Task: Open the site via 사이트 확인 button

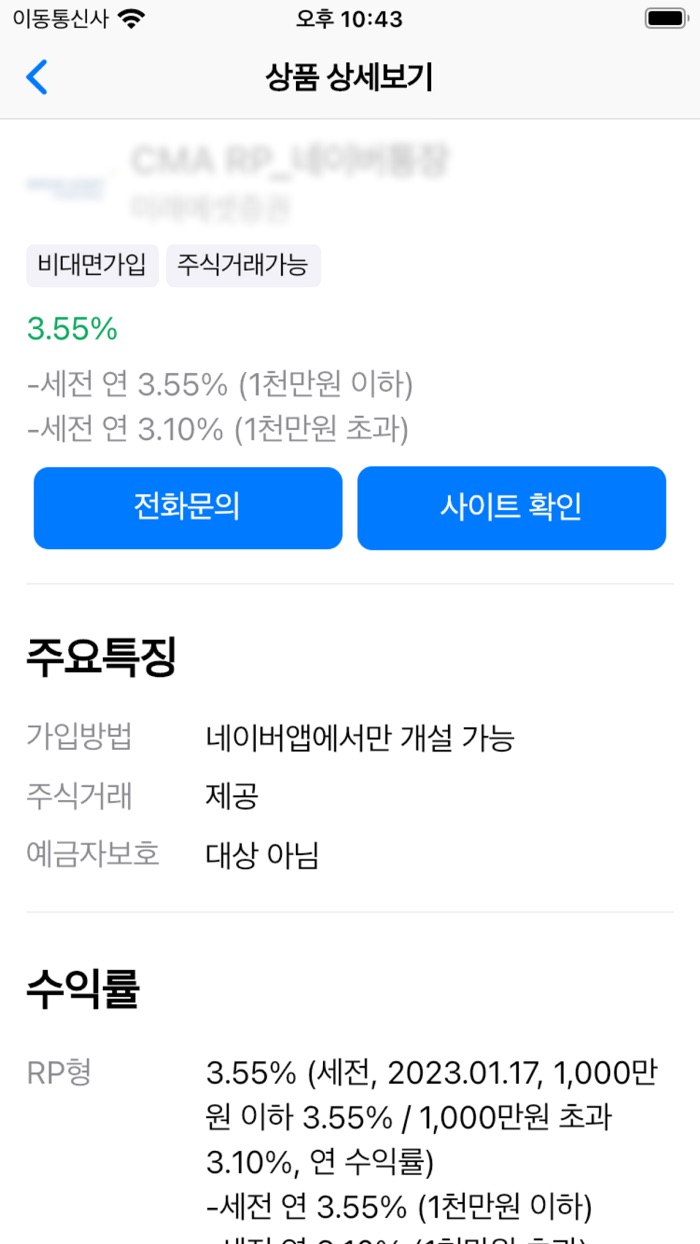Action: pos(512,507)
